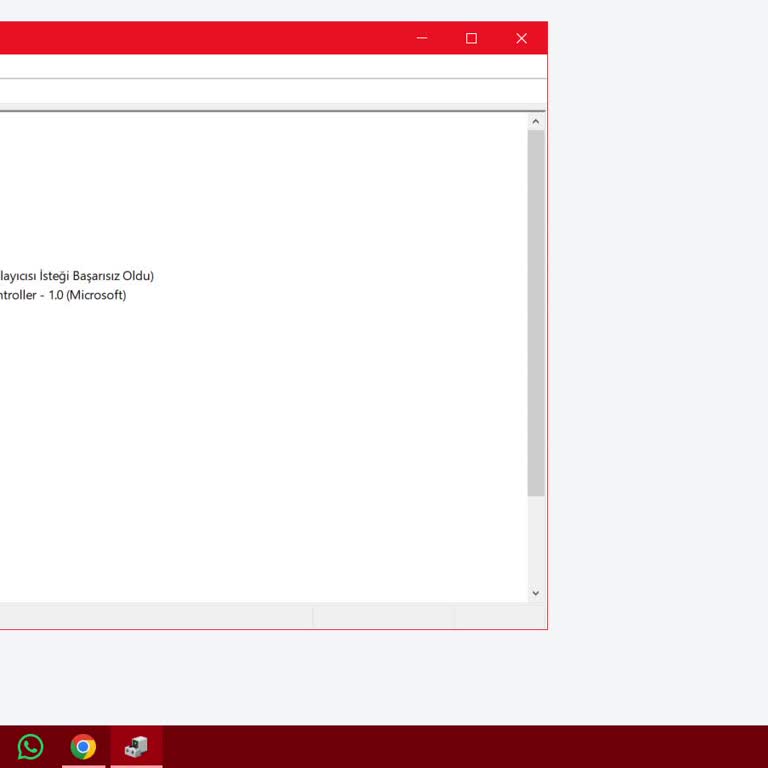Click the scrollbar up arrow
The width and height of the screenshot is (768, 768).
point(536,121)
